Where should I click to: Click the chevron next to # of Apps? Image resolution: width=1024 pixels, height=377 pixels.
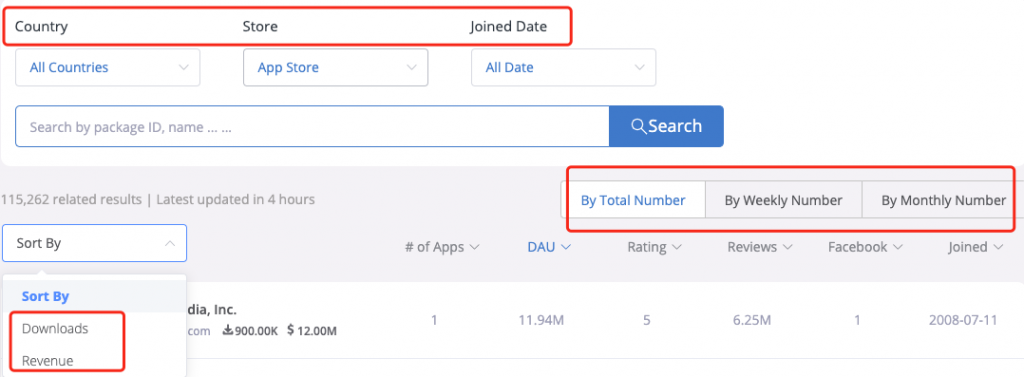(x=475, y=247)
